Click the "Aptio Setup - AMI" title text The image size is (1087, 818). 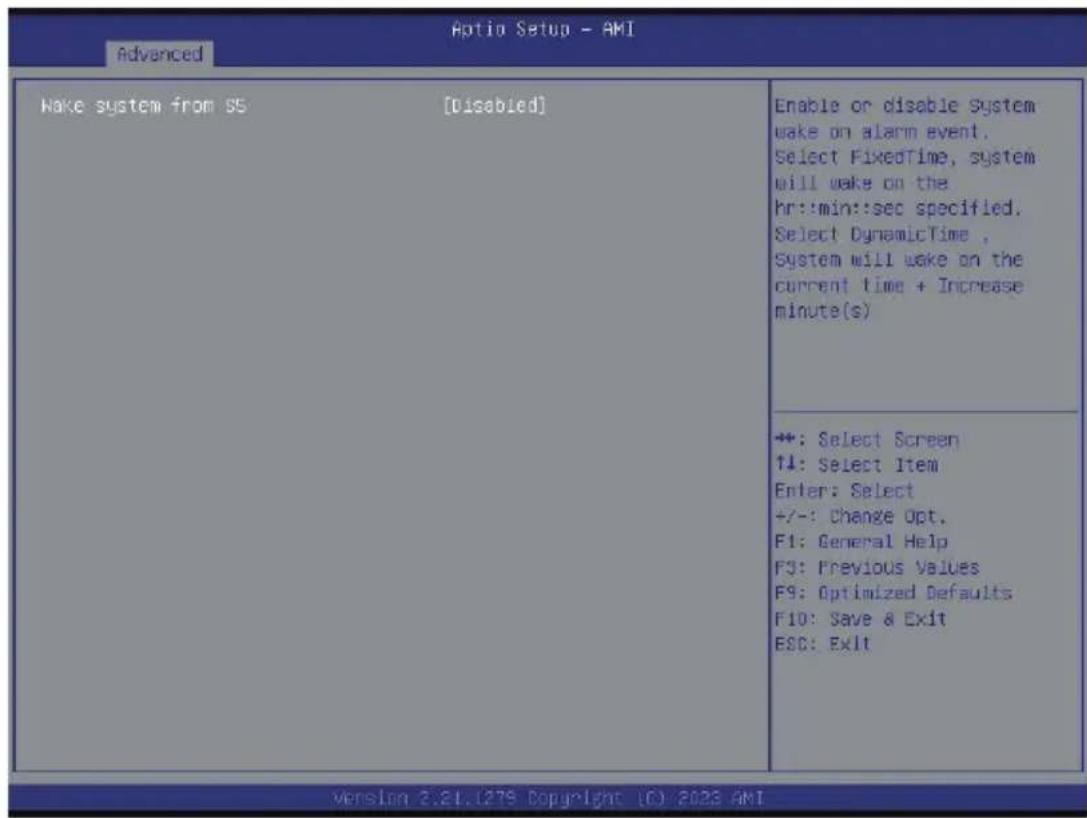click(543, 29)
